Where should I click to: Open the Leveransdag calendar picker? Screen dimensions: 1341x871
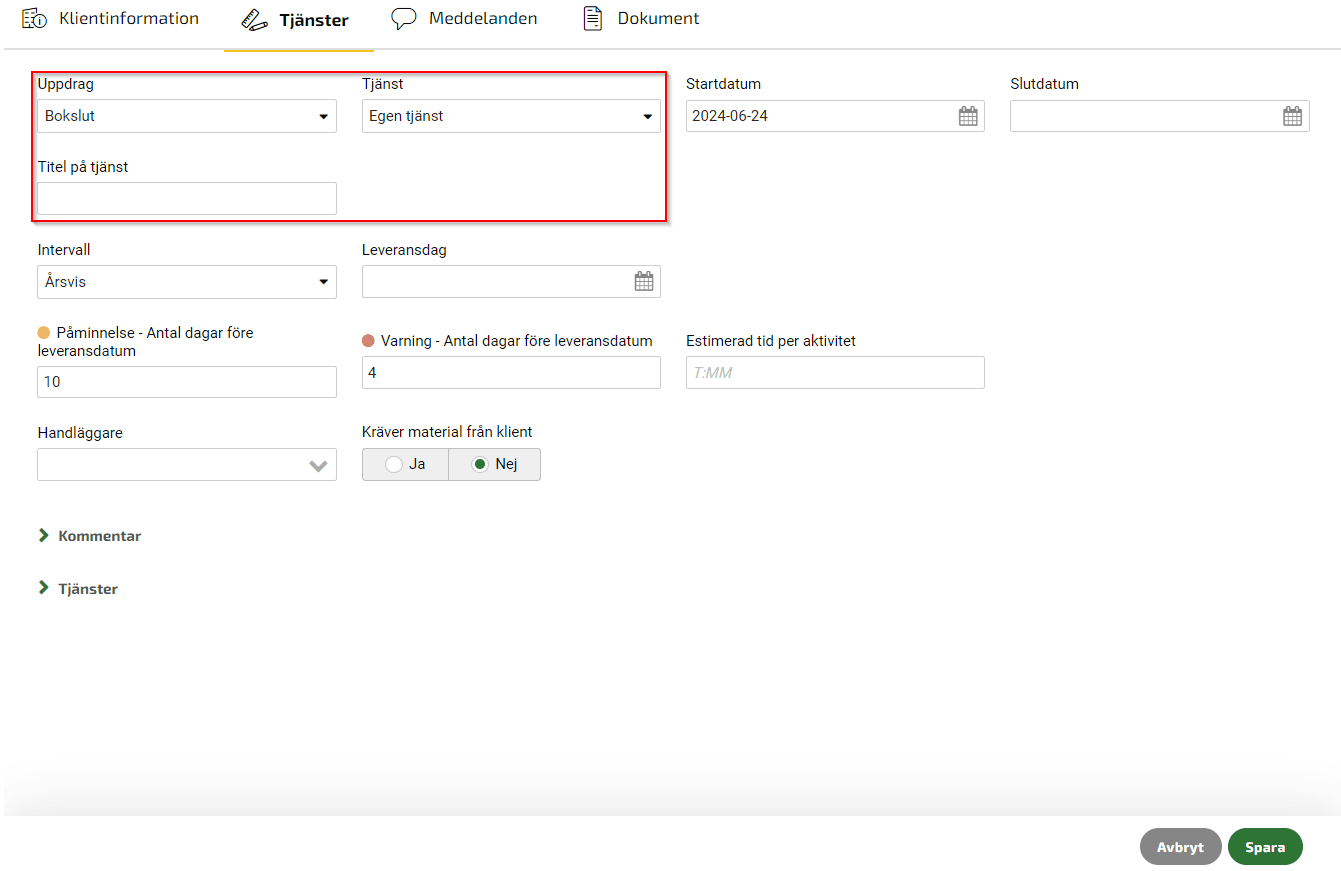[x=644, y=282]
